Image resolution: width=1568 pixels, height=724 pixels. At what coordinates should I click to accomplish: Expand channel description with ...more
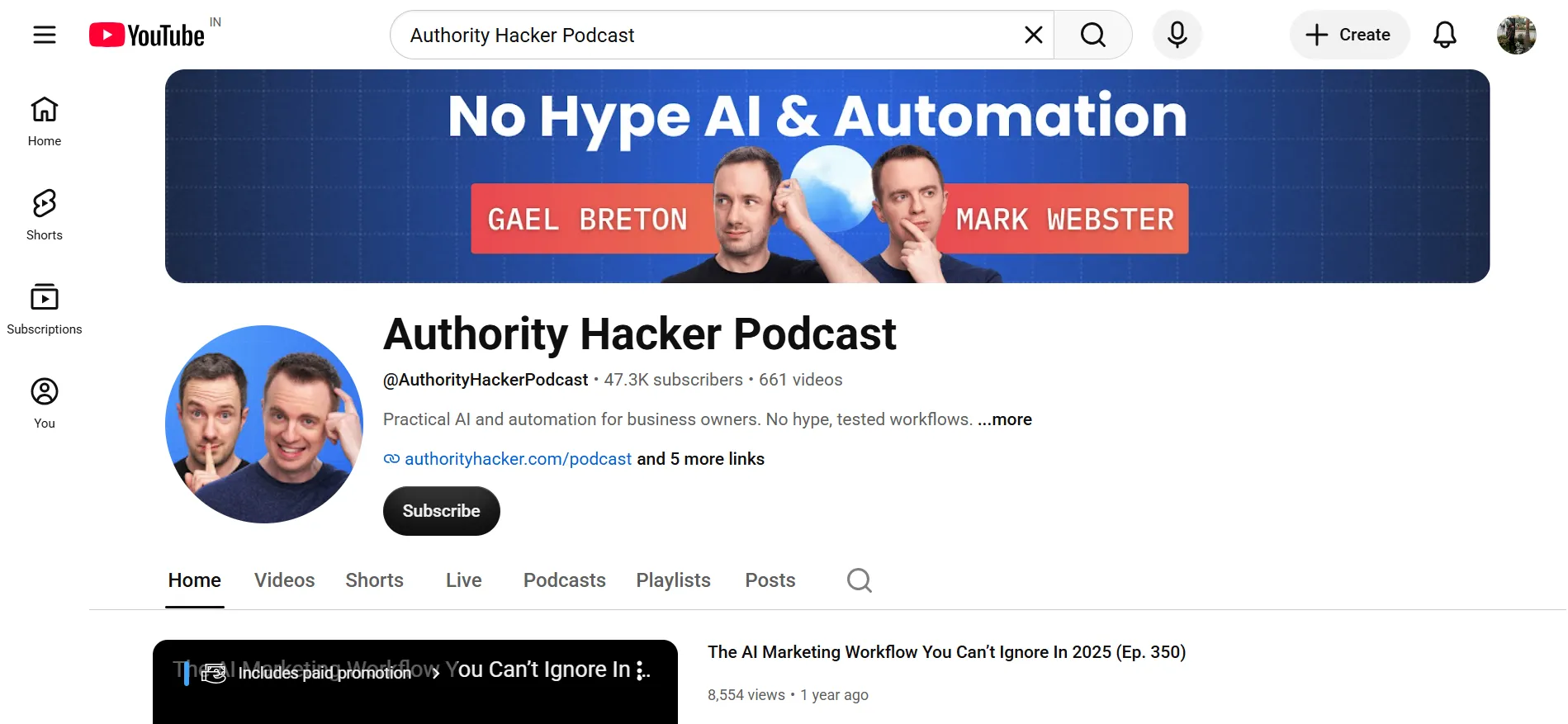(1005, 419)
